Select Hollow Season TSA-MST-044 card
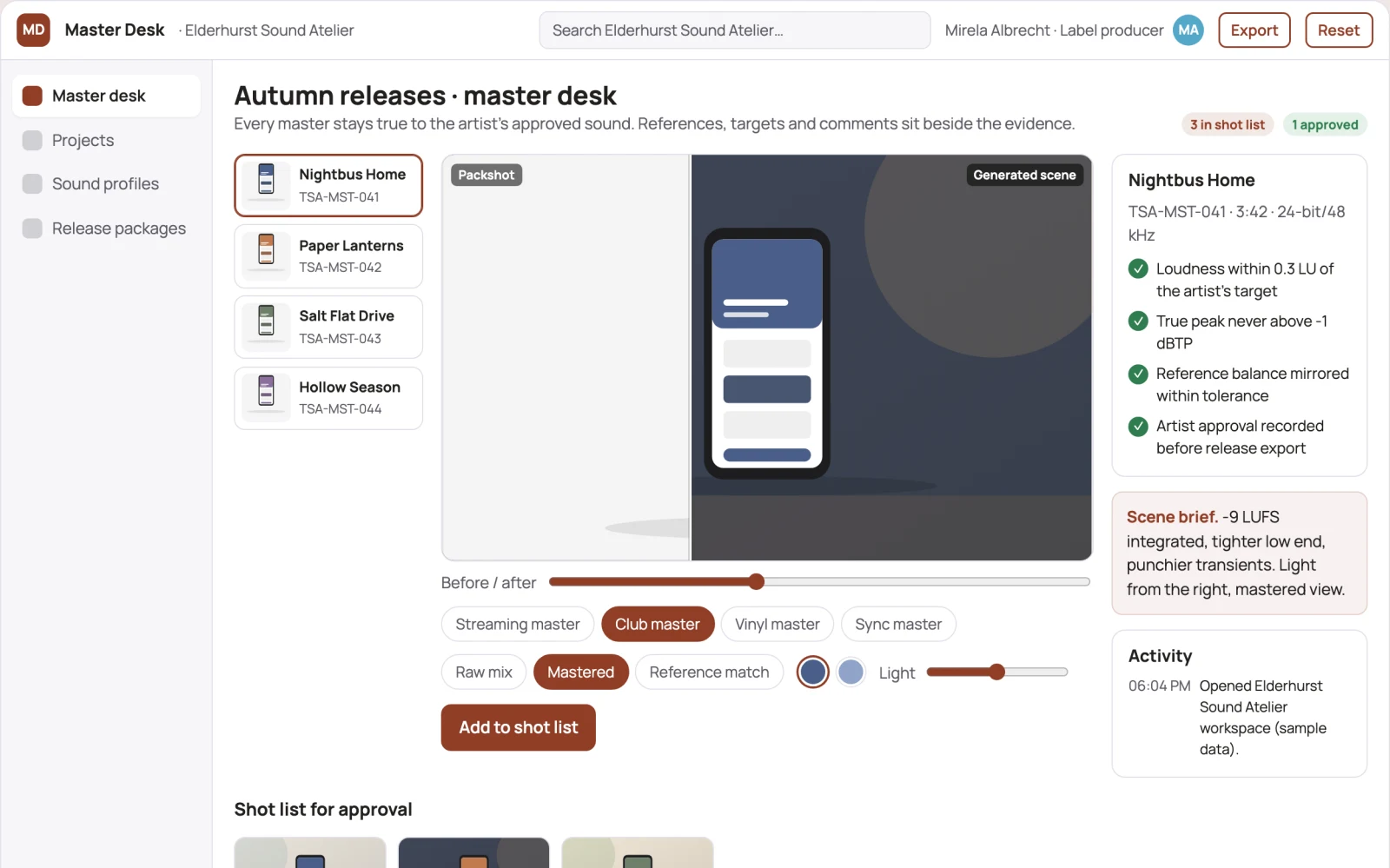The height and width of the screenshot is (868, 1390). pyautogui.click(x=328, y=398)
